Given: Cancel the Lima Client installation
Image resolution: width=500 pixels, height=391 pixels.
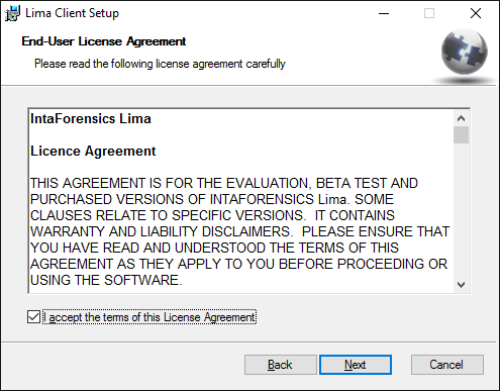Looking at the screenshot, I should tap(447, 365).
